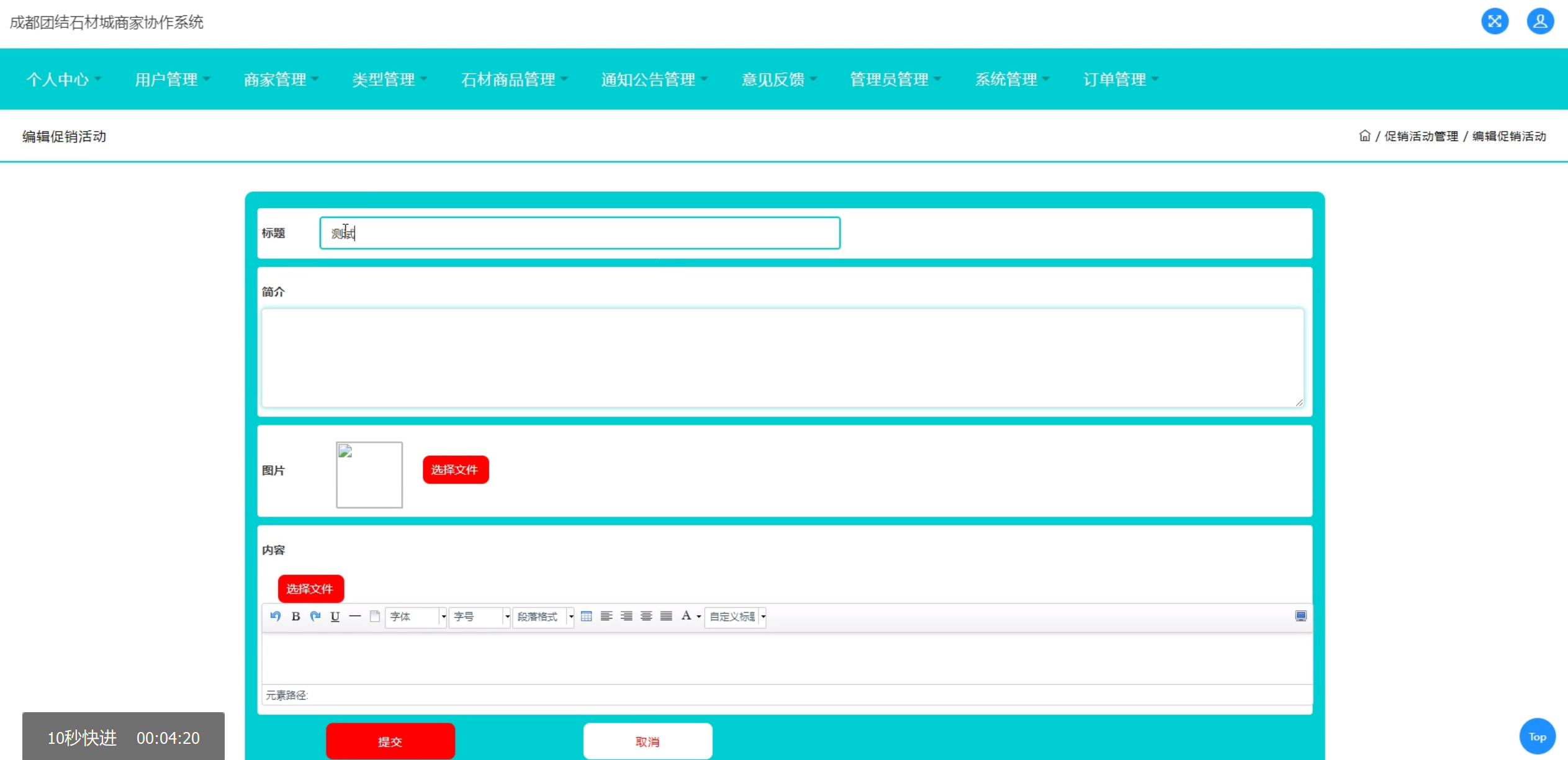Insert horizontal line using editor toolbar
The image size is (1568, 760).
355,616
